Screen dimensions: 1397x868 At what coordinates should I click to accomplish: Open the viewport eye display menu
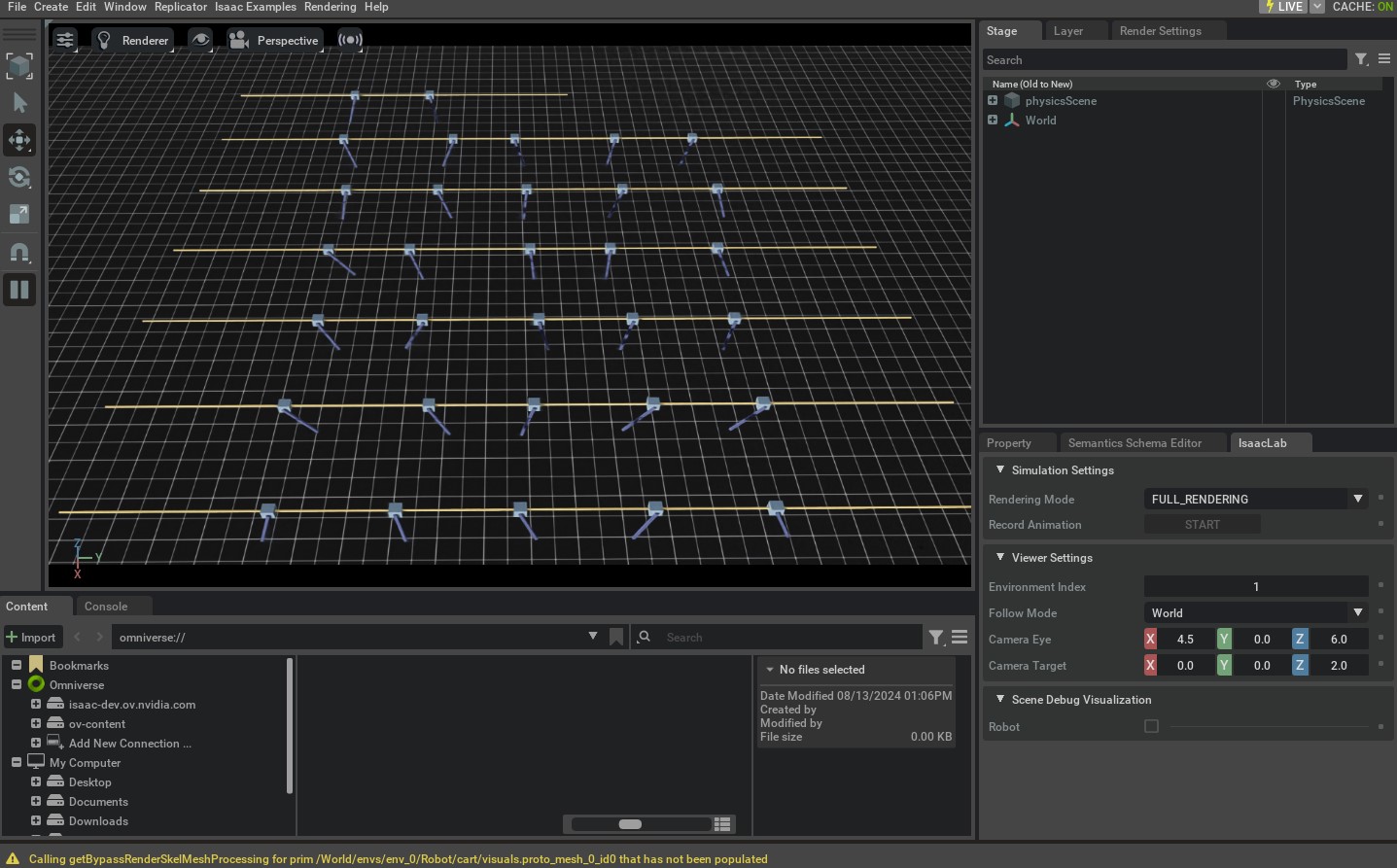click(x=200, y=40)
